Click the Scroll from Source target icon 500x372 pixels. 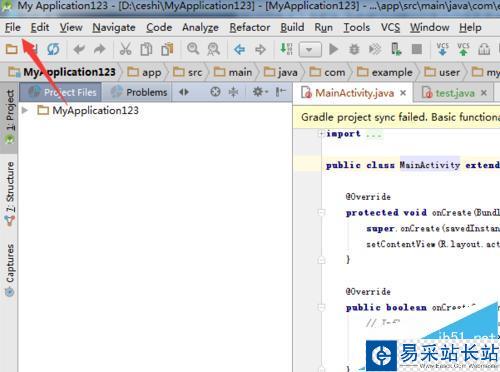(215, 92)
